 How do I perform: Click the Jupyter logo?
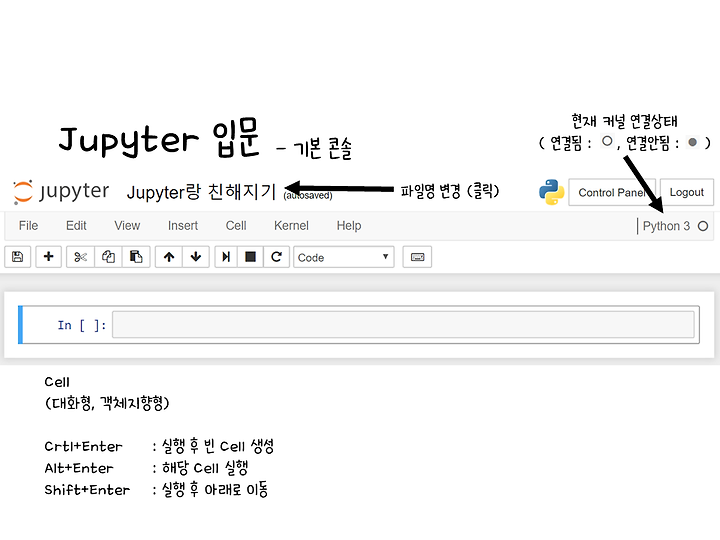[61, 191]
